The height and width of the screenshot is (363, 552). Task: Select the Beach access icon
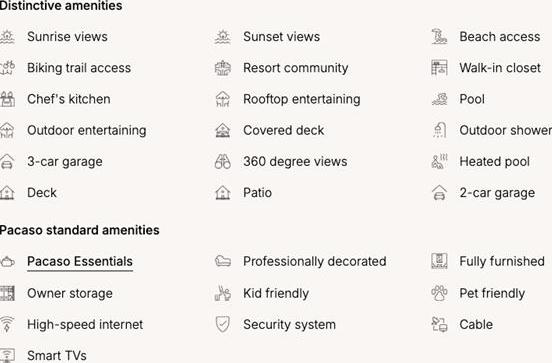(439, 37)
